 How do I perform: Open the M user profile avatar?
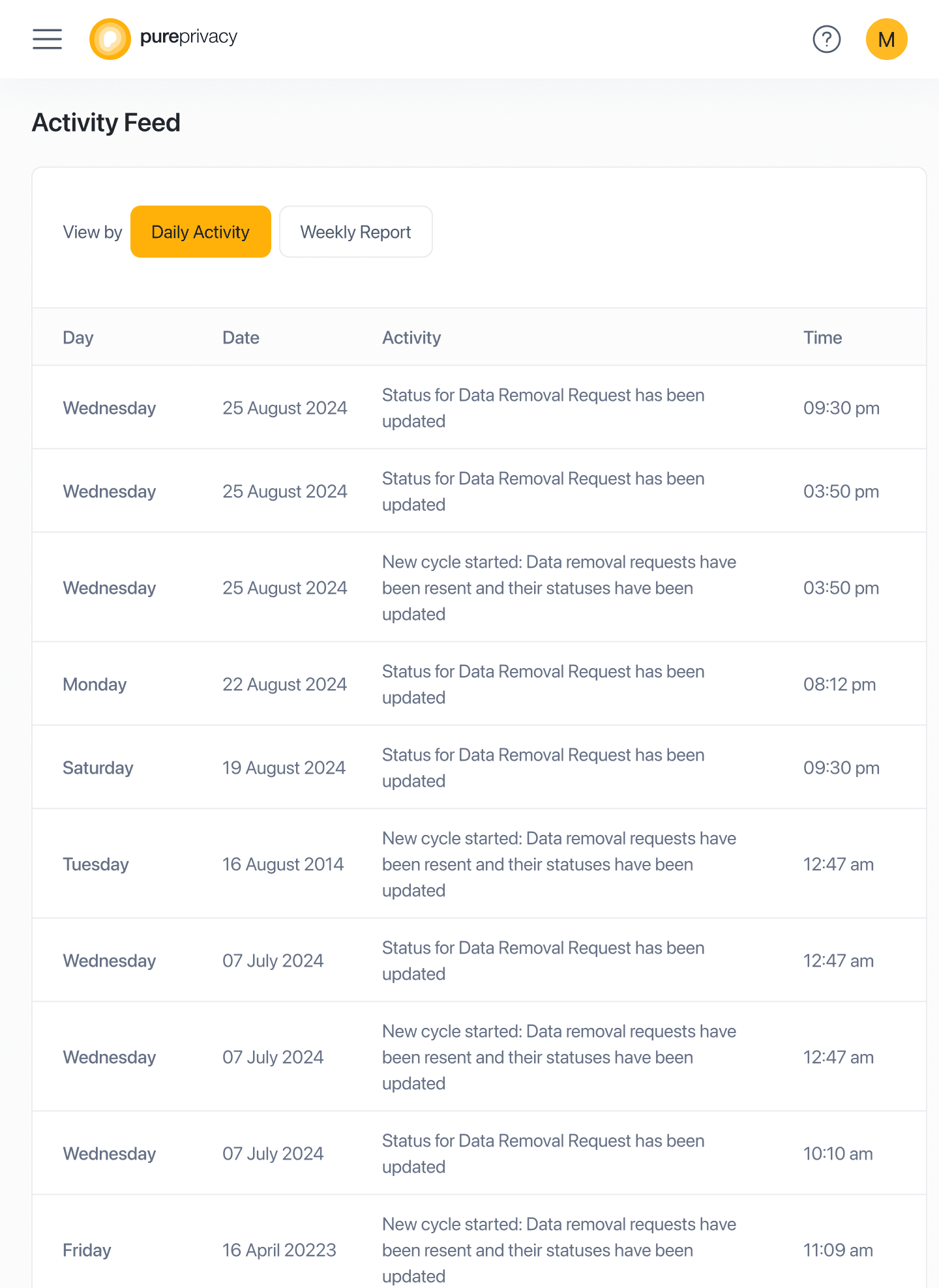coord(887,39)
